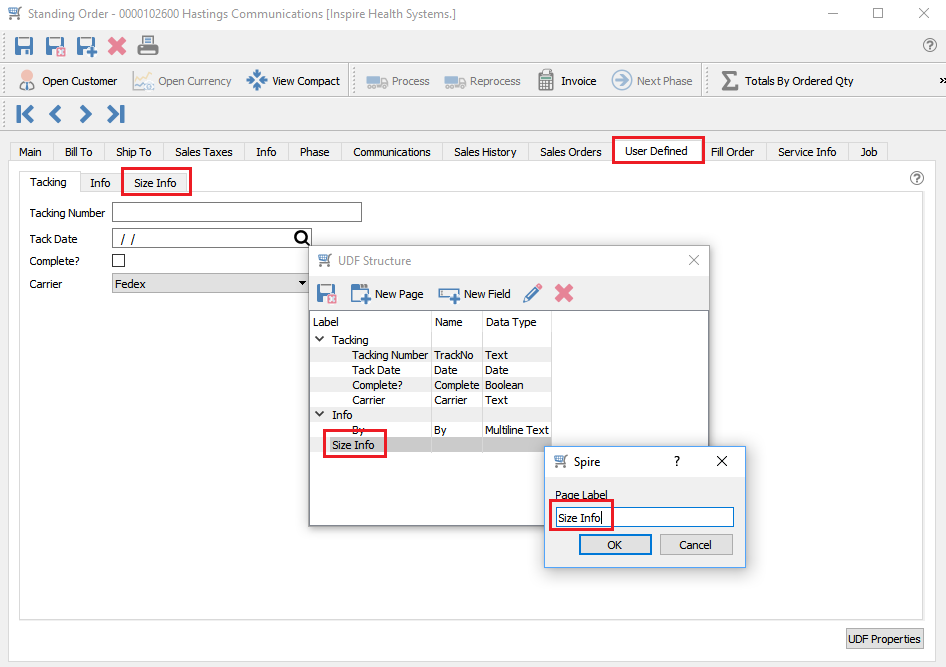Screen dimensions: 946x667
Task: Collapse the Tacking tree node
Action: (x=320, y=340)
